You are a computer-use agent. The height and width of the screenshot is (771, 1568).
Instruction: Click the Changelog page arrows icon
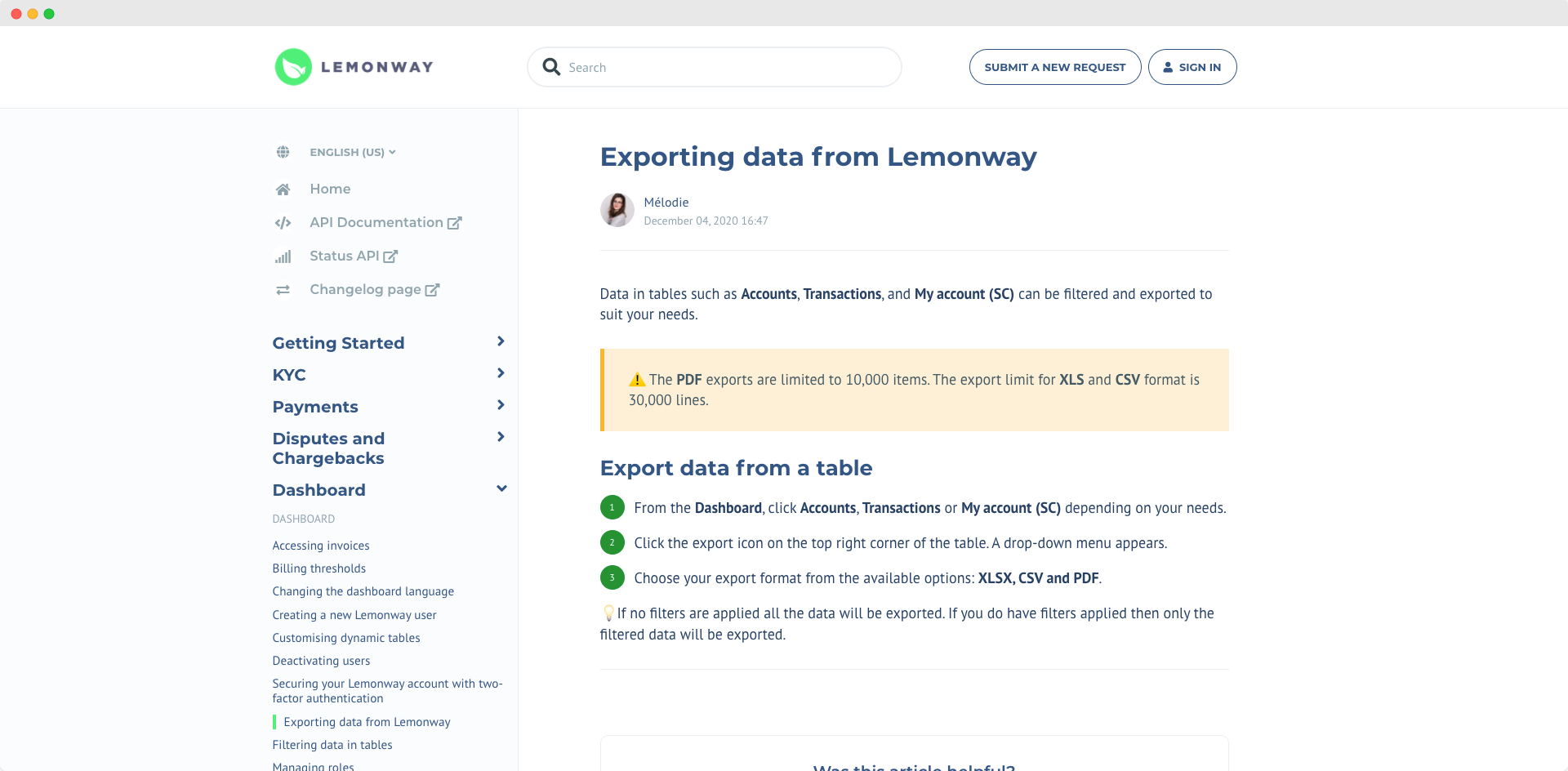pyautogui.click(x=283, y=290)
